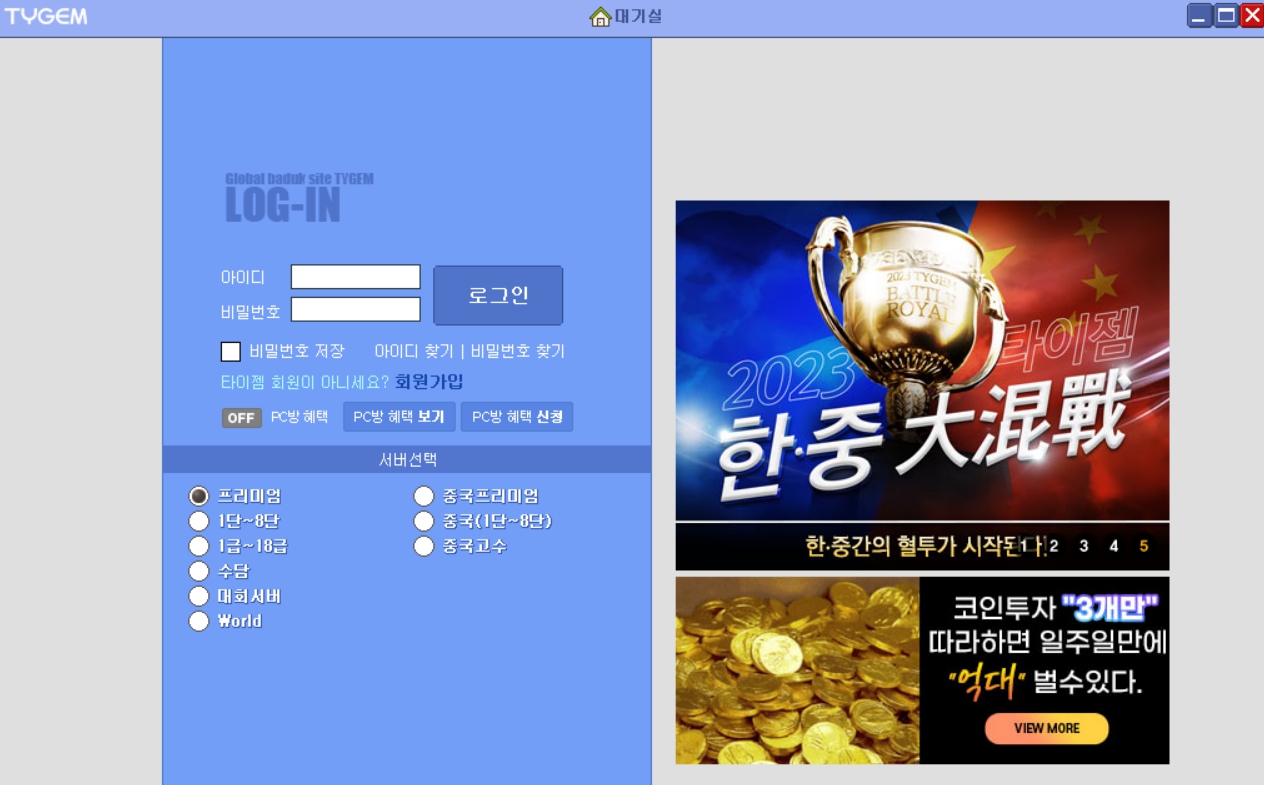Viewport: 1264px width, 785px height.
Task: Click the 대기실 title text
Action: [638, 16]
